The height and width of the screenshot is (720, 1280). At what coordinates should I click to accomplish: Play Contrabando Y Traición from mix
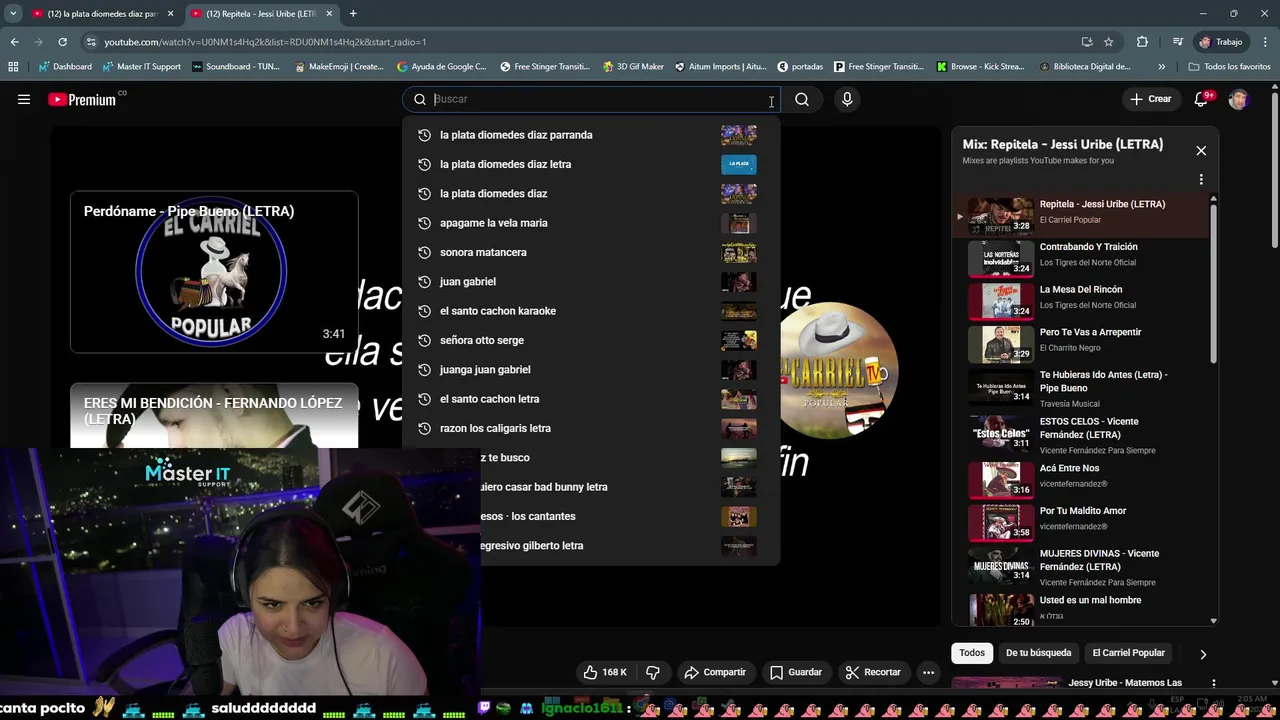point(1080,259)
